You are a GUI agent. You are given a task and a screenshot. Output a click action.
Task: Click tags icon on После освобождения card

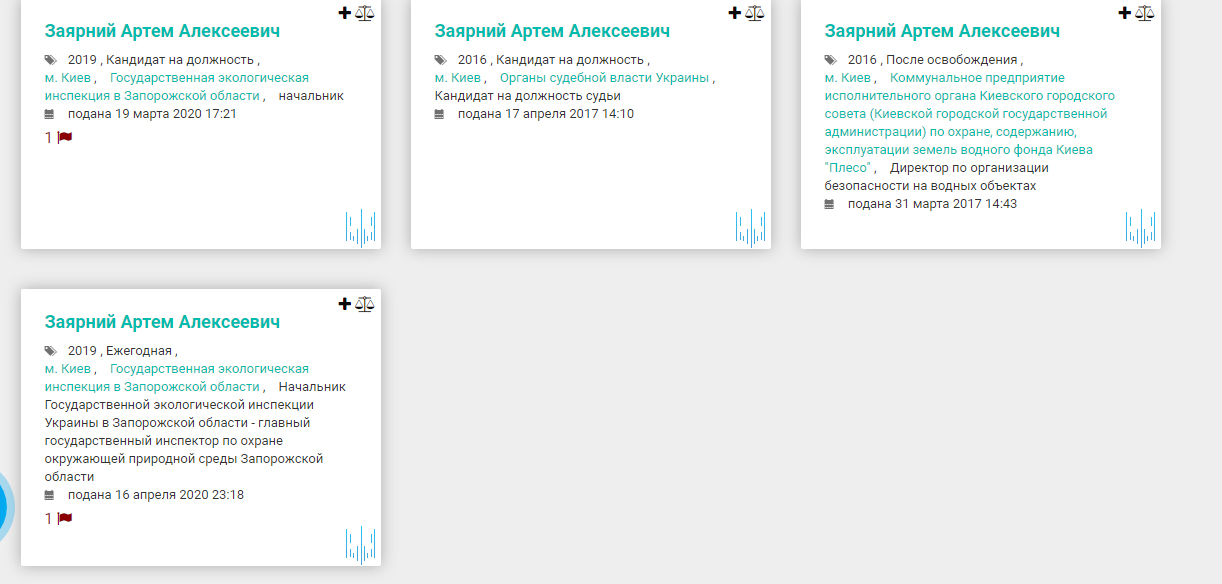(x=831, y=60)
